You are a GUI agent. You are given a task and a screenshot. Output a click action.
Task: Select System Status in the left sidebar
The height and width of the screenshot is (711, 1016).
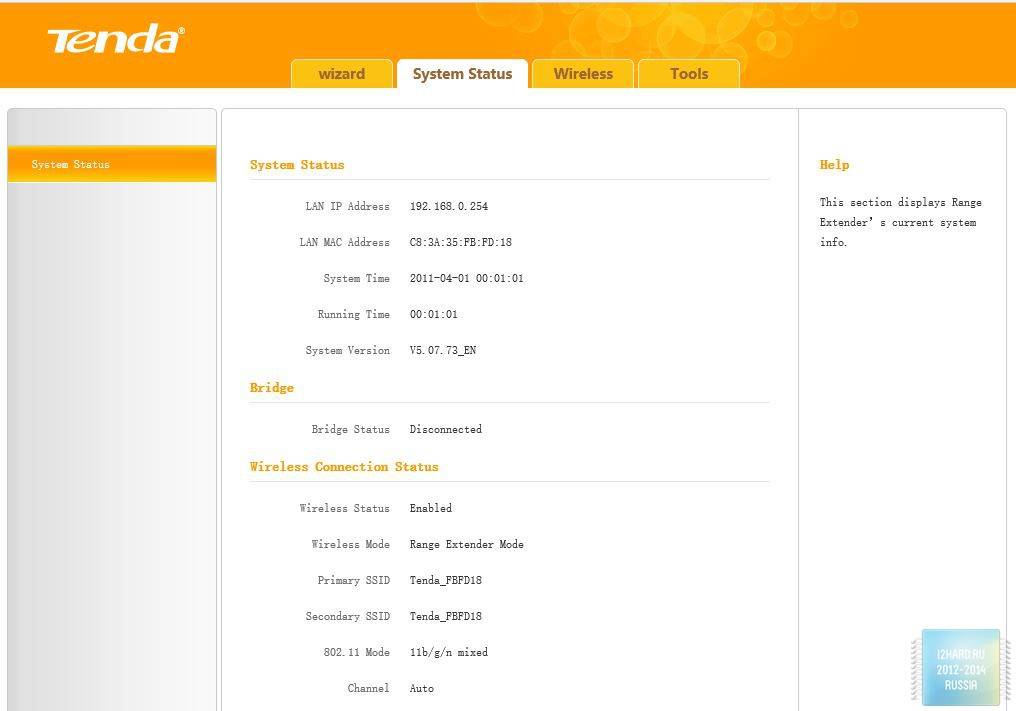71,164
